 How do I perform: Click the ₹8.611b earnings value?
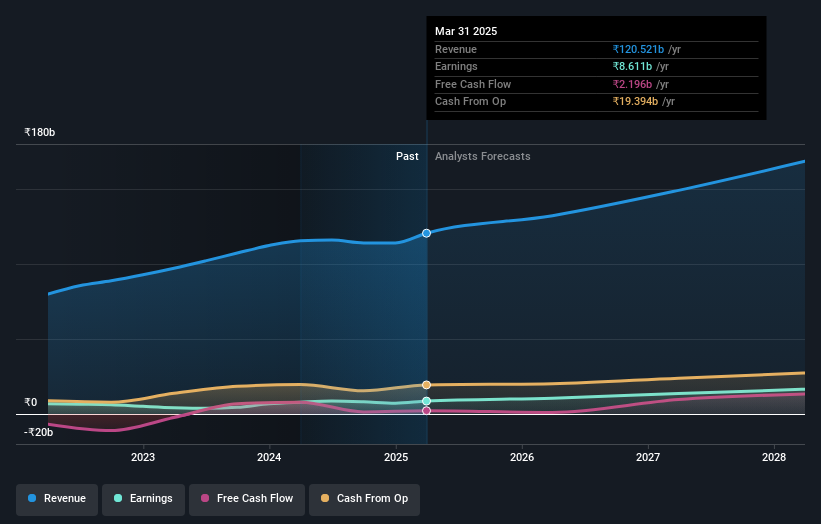coord(633,66)
